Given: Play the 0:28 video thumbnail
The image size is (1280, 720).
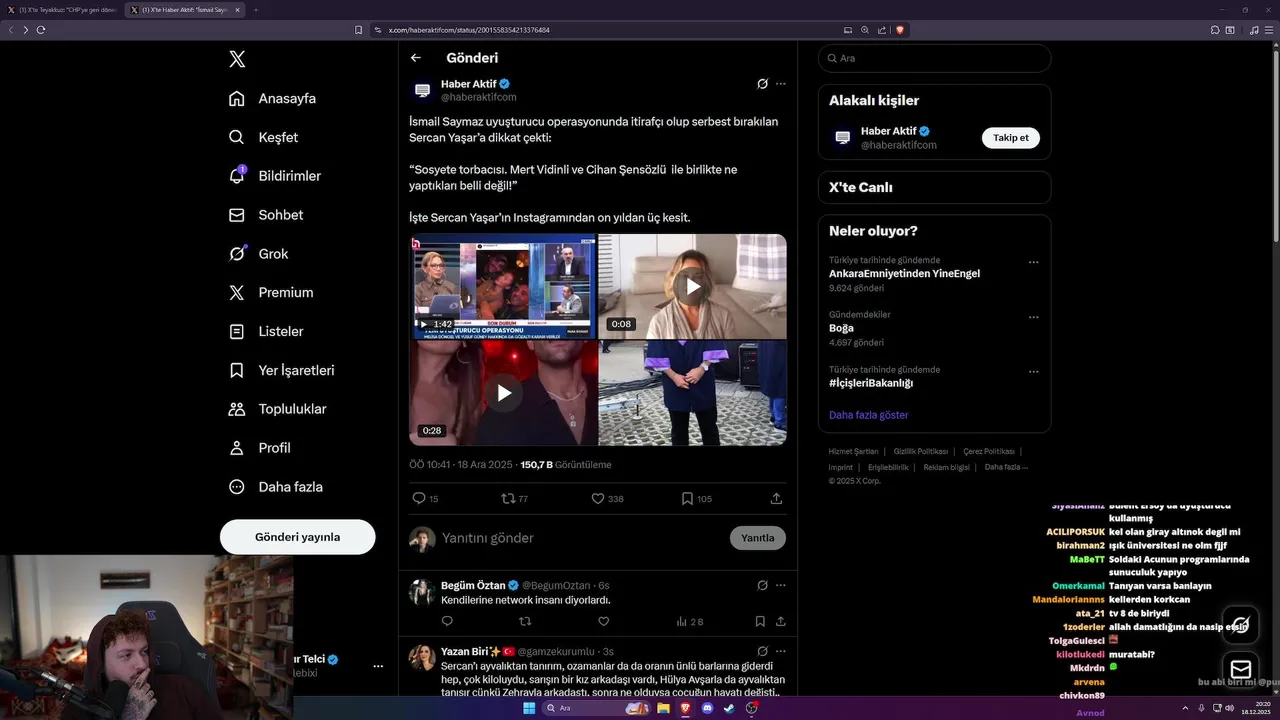Looking at the screenshot, I should click(x=503, y=393).
